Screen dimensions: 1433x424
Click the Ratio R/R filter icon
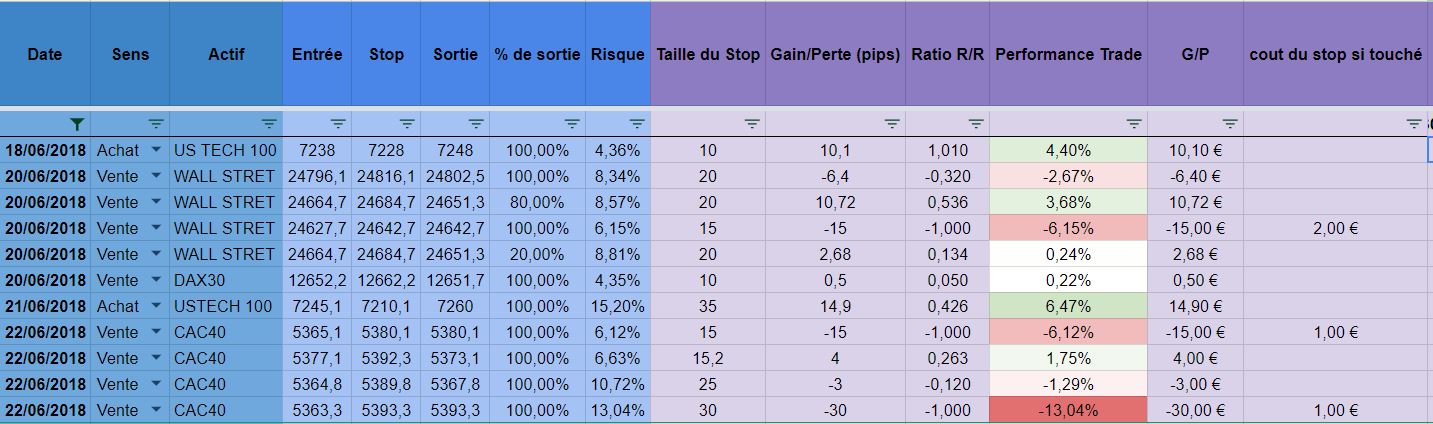pyautogui.click(x=976, y=124)
